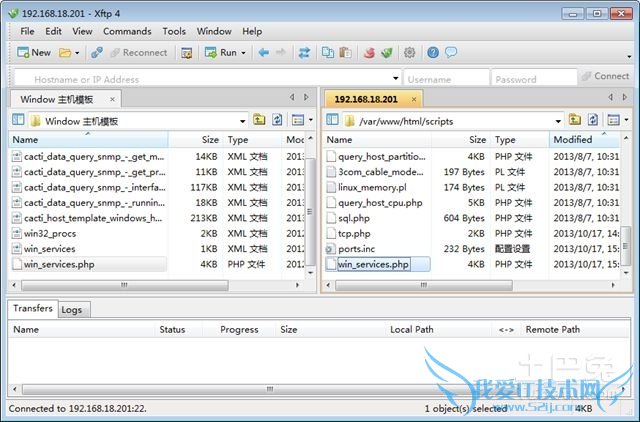Expand the Run dropdown arrow

[244, 53]
